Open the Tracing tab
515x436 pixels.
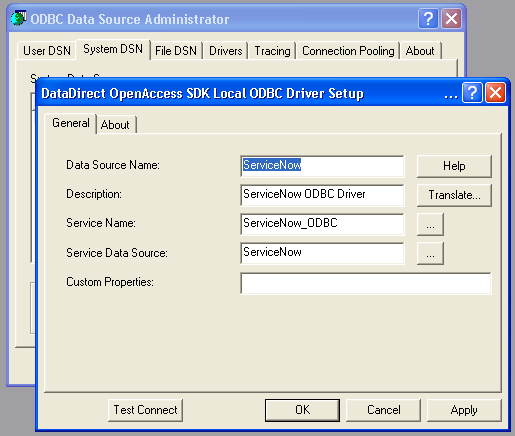(x=272, y=51)
